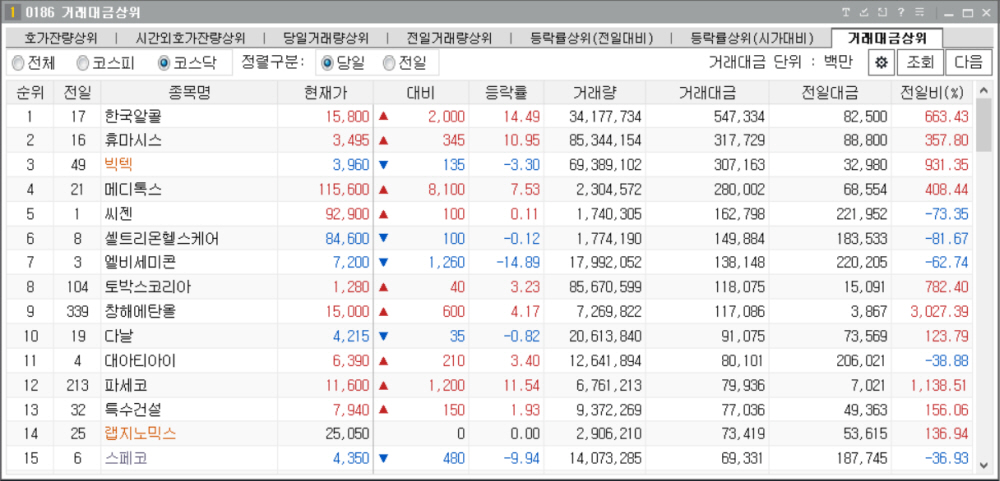Minimize the 거래대금상위 window

(x=949, y=13)
